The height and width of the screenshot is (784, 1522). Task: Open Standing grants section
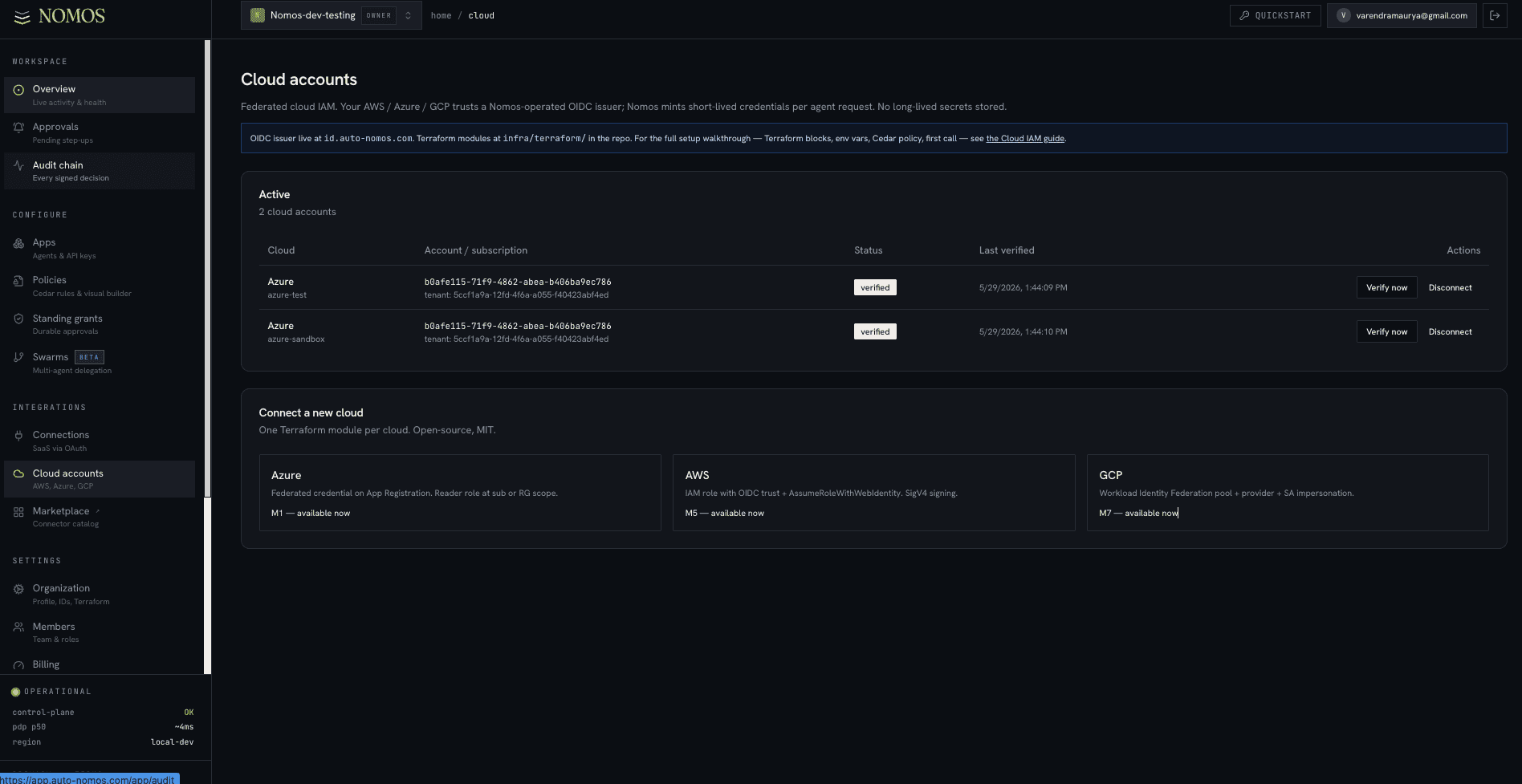coord(100,324)
